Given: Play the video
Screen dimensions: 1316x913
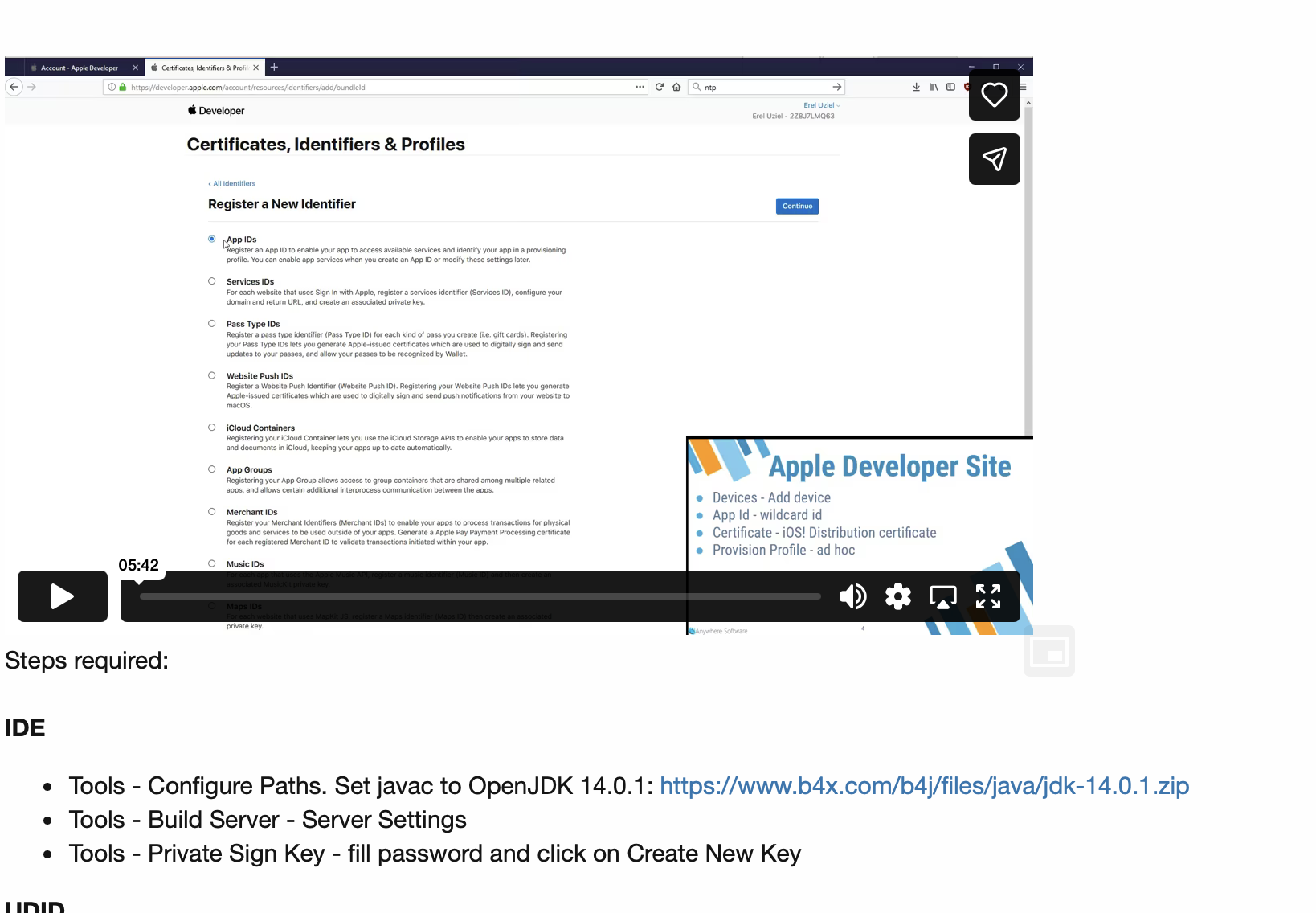Looking at the screenshot, I should [x=63, y=596].
